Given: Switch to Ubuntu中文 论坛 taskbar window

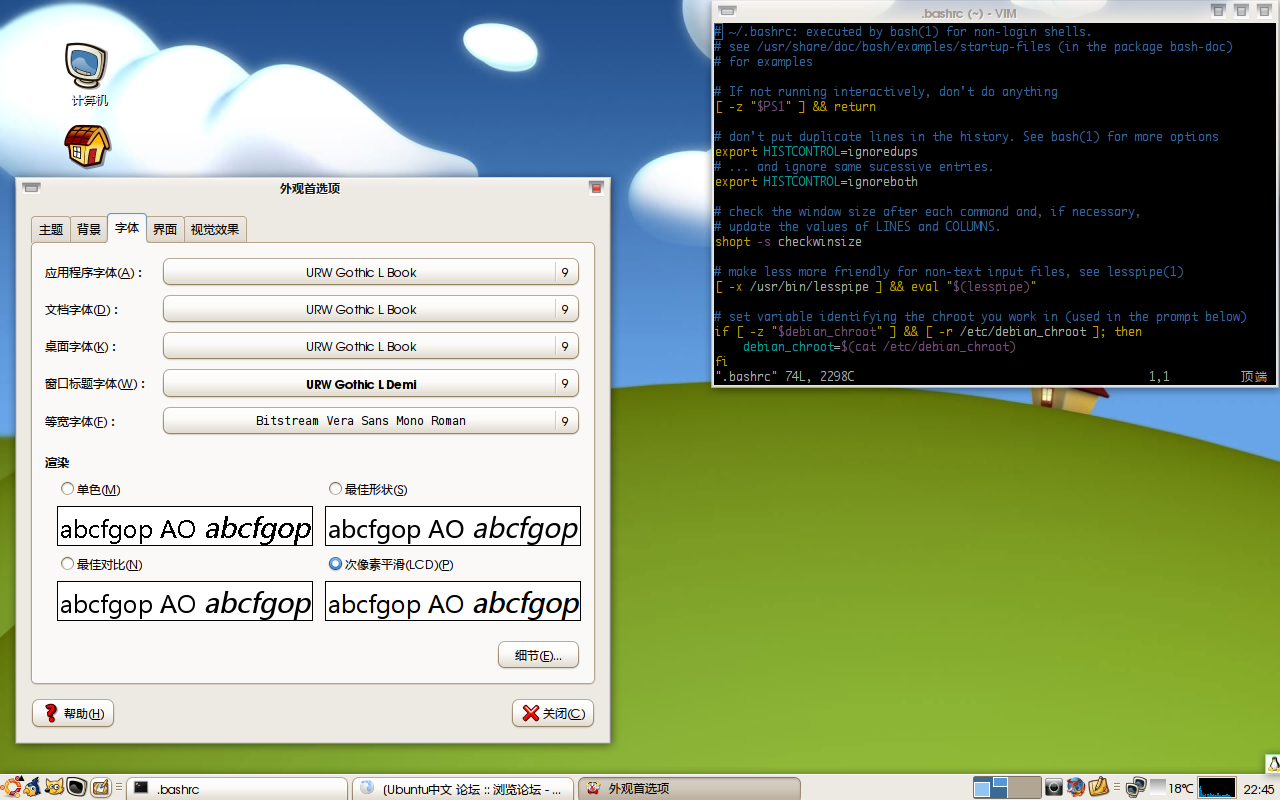Looking at the screenshot, I should (464, 788).
